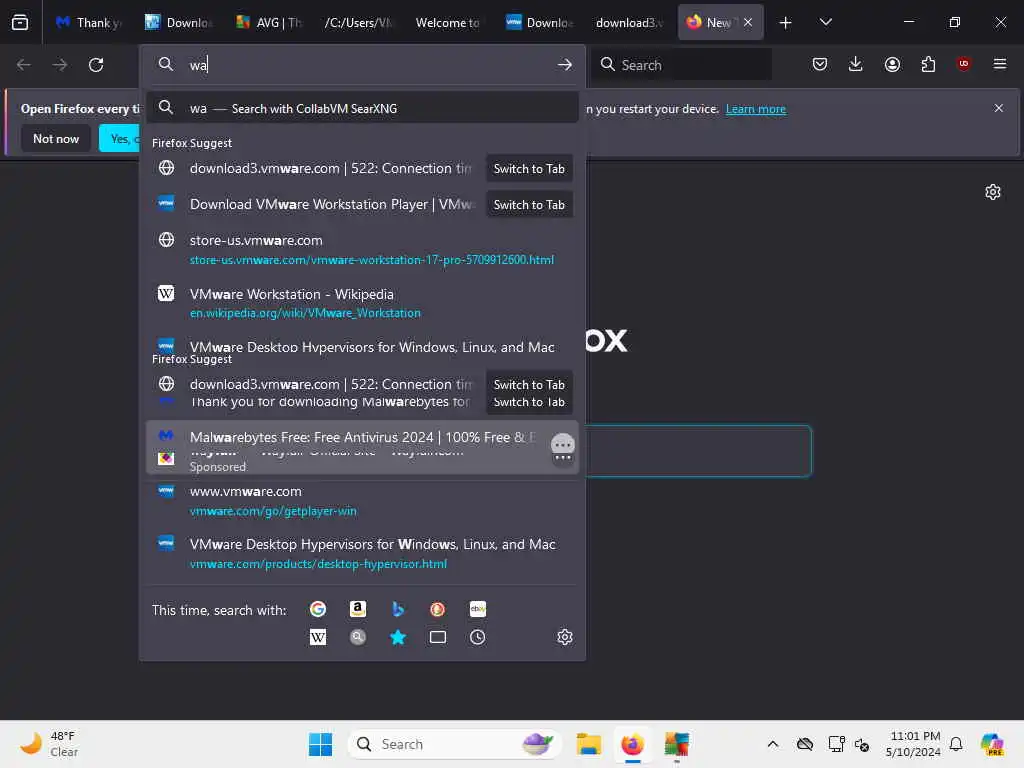Image resolution: width=1024 pixels, height=768 pixels.
Task: Expand the list all tabs chevron
Action: click(x=825, y=22)
